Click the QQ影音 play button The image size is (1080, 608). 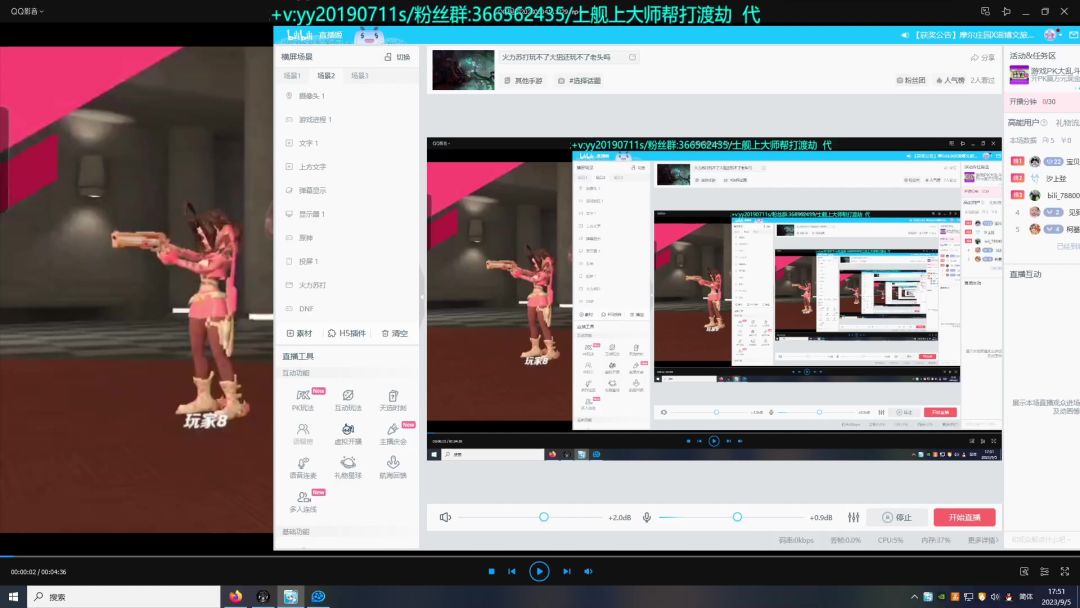pyautogui.click(x=539, y=571)
